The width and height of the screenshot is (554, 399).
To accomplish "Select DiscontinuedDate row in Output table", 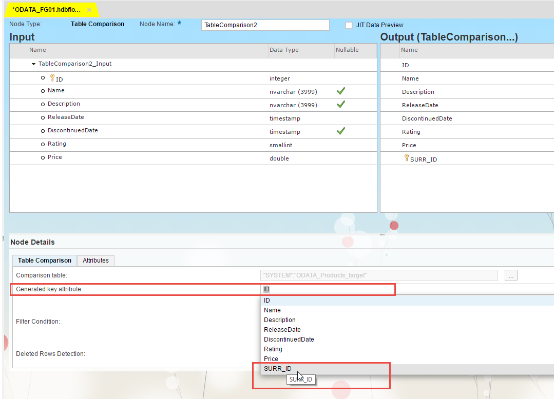I will click(467, 118).
